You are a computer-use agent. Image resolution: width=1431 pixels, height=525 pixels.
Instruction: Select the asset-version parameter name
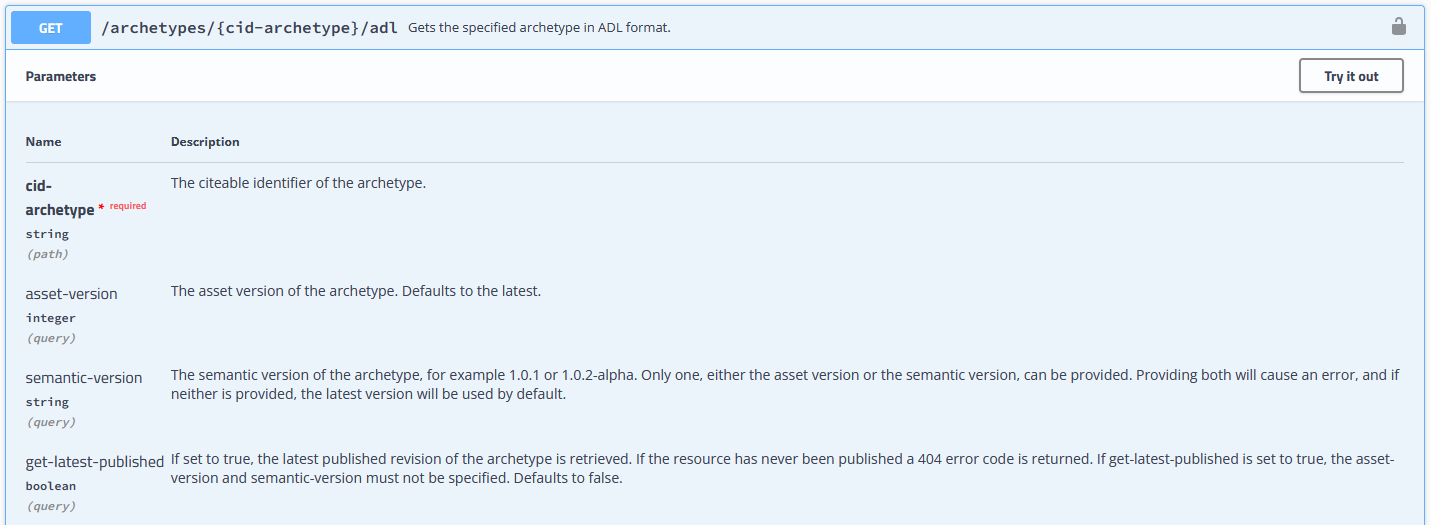71,294
